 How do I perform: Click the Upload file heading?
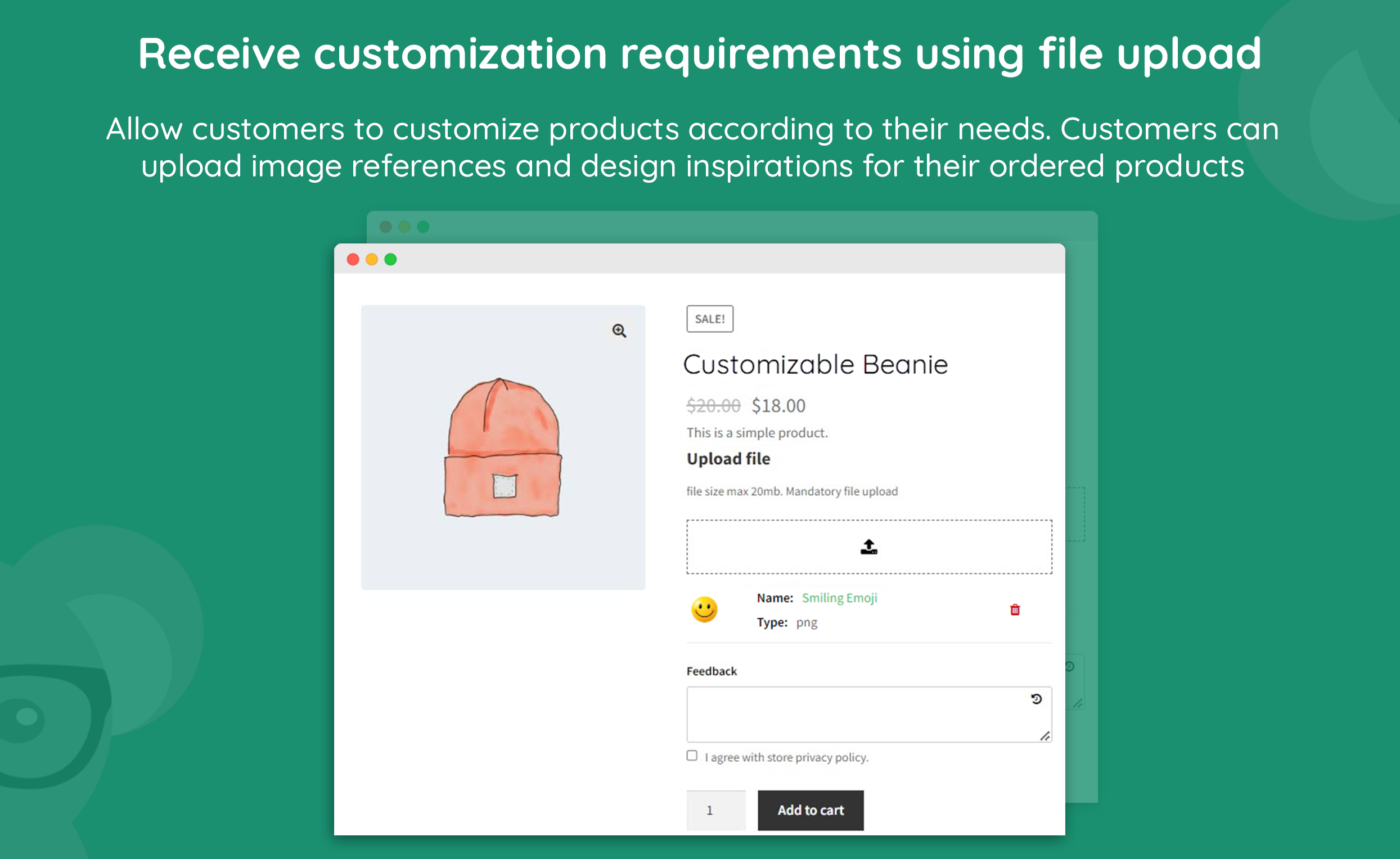[x=728, y=459]
